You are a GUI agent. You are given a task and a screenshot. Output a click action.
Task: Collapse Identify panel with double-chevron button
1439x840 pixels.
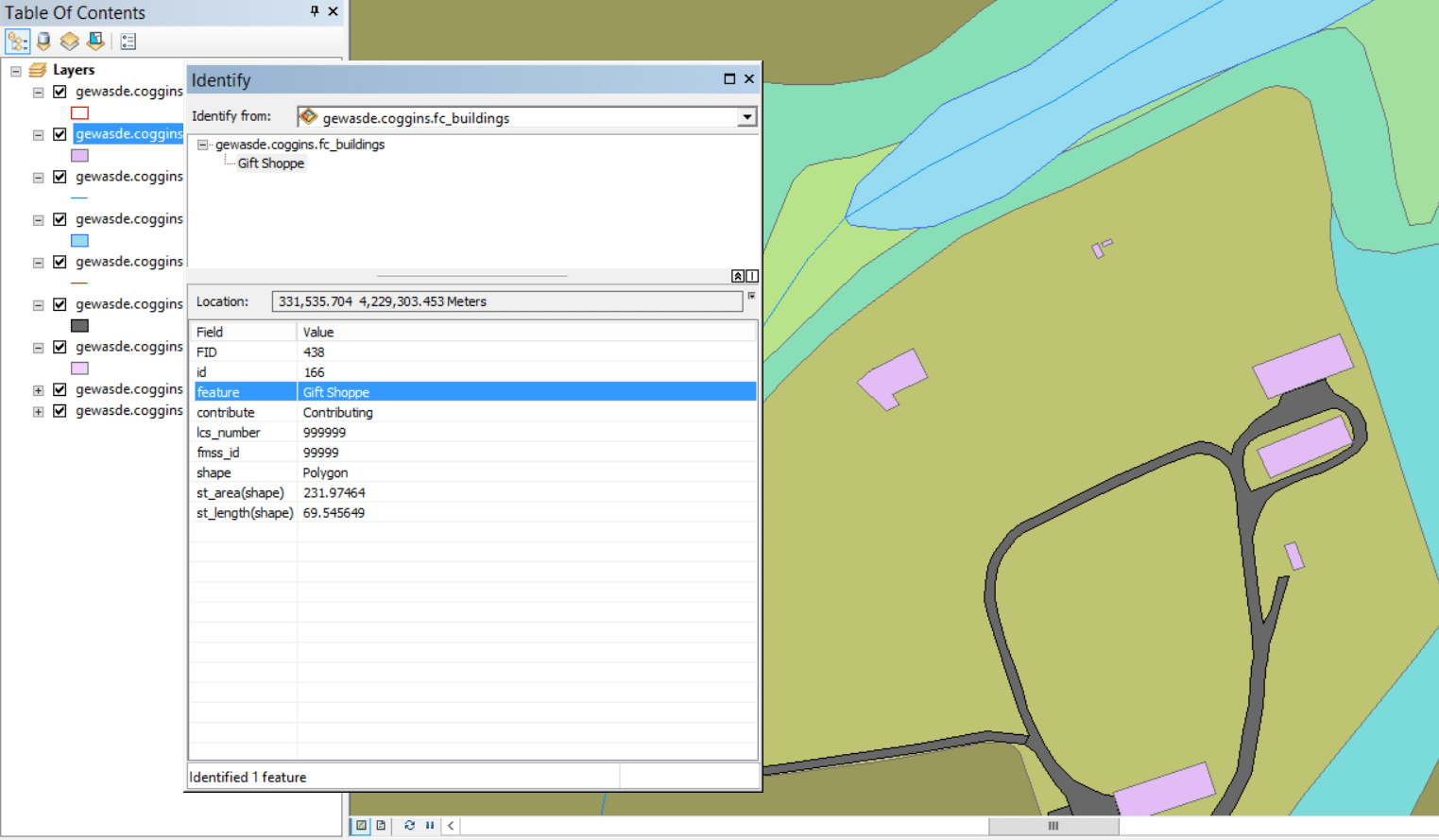pyautogui.click(x=737, y=276)
